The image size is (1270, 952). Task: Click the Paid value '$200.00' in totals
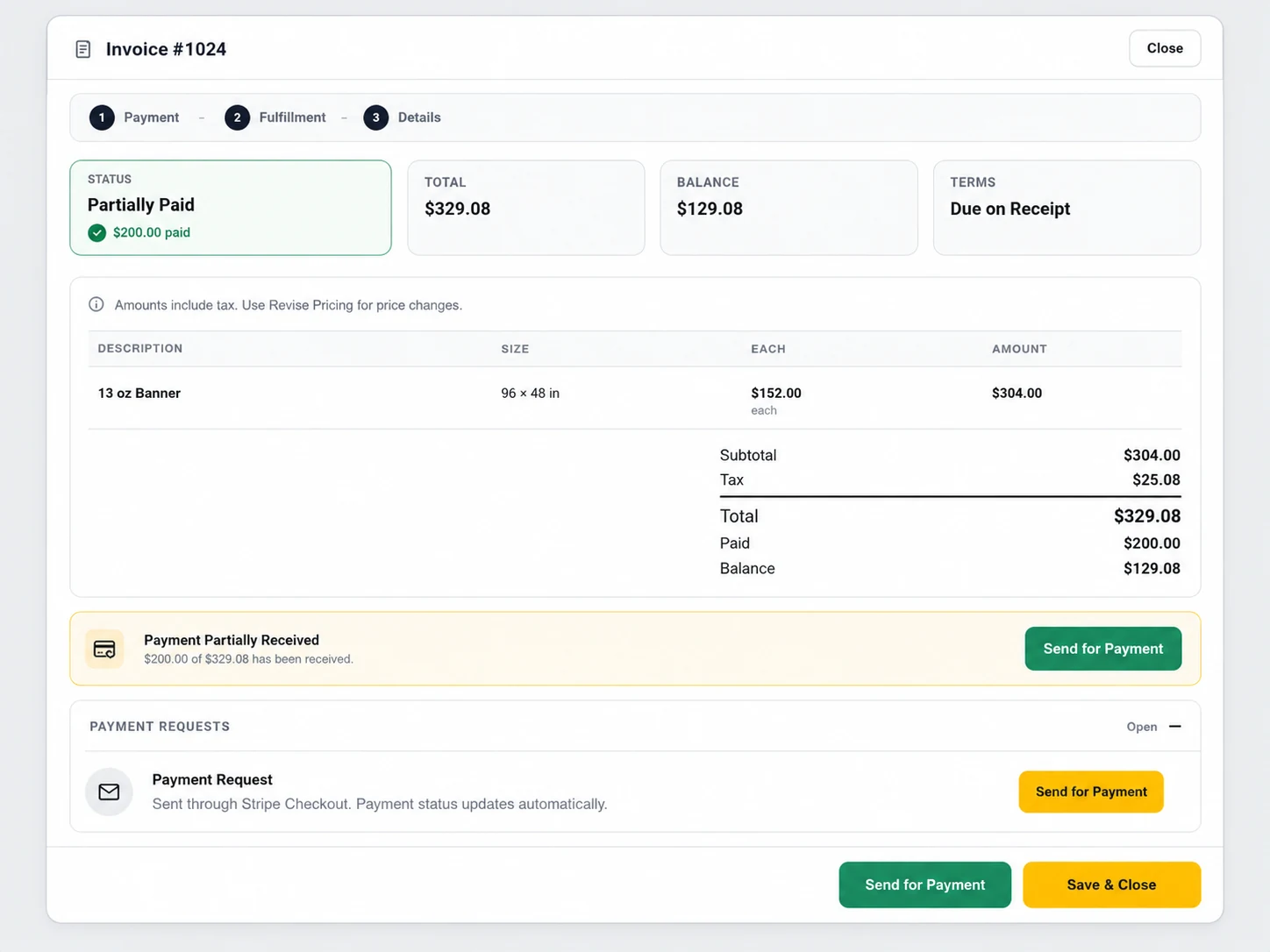[x=1152, y=543]
